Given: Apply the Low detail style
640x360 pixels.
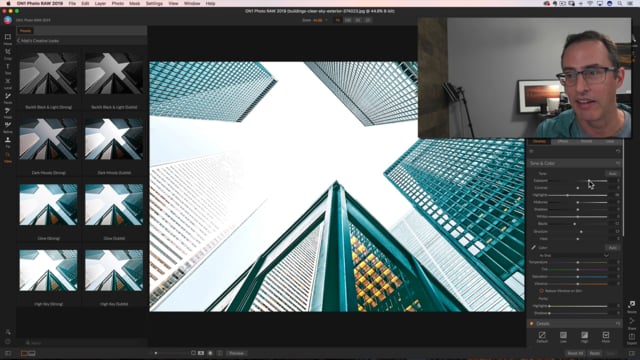Looking at the screenshot, I should tap(563, 337).
